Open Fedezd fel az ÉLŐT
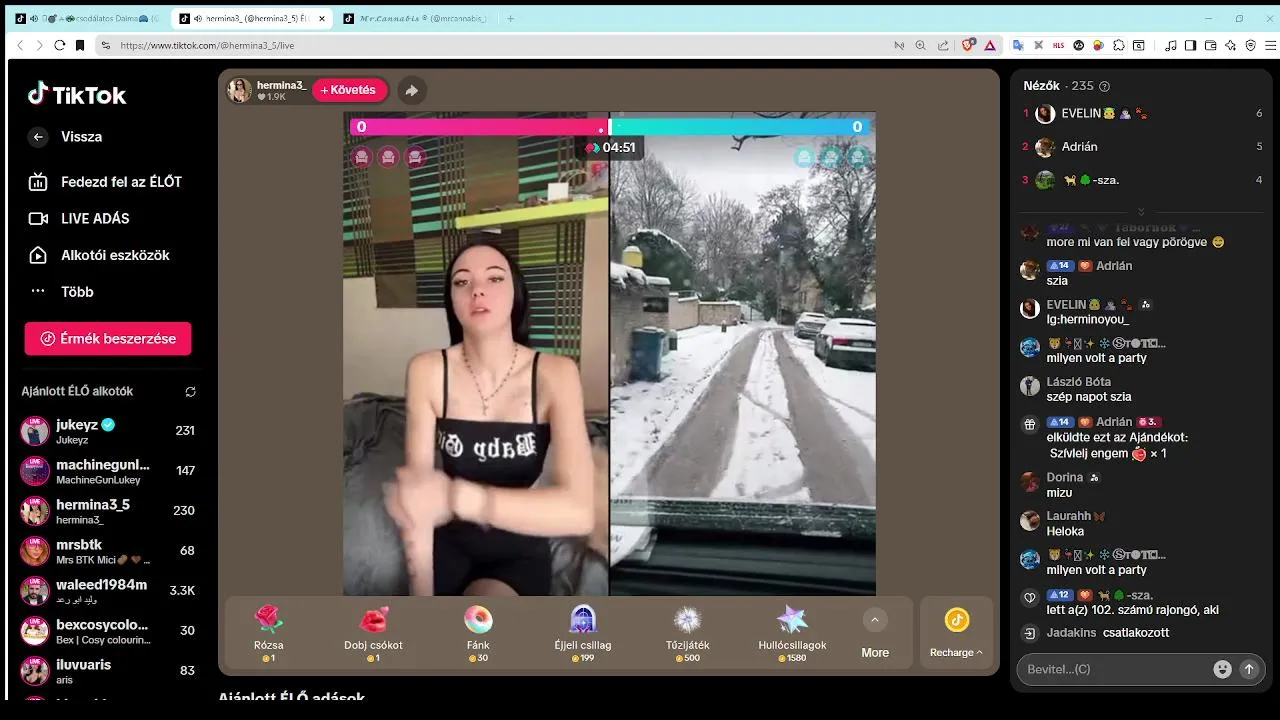This screenshot has height=720, width=1280. click(107, 182)
